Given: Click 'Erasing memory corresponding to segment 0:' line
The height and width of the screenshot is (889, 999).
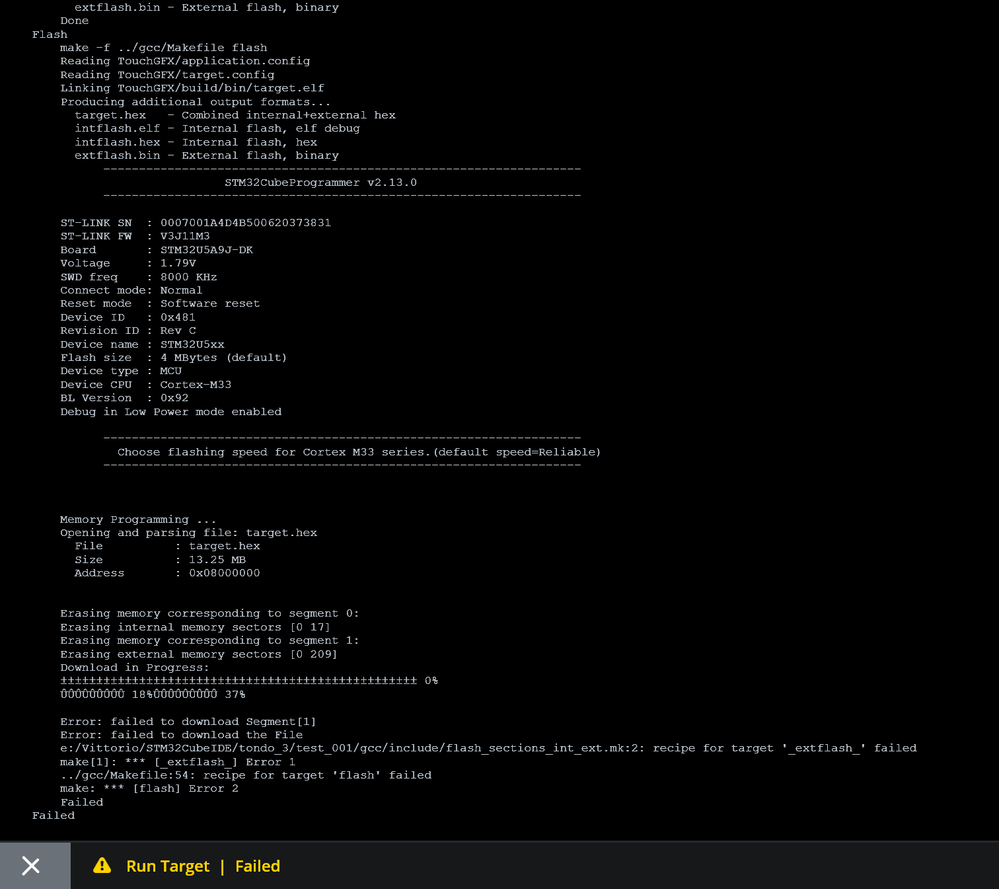Looking at the screenshot, I should pos(210,614).
